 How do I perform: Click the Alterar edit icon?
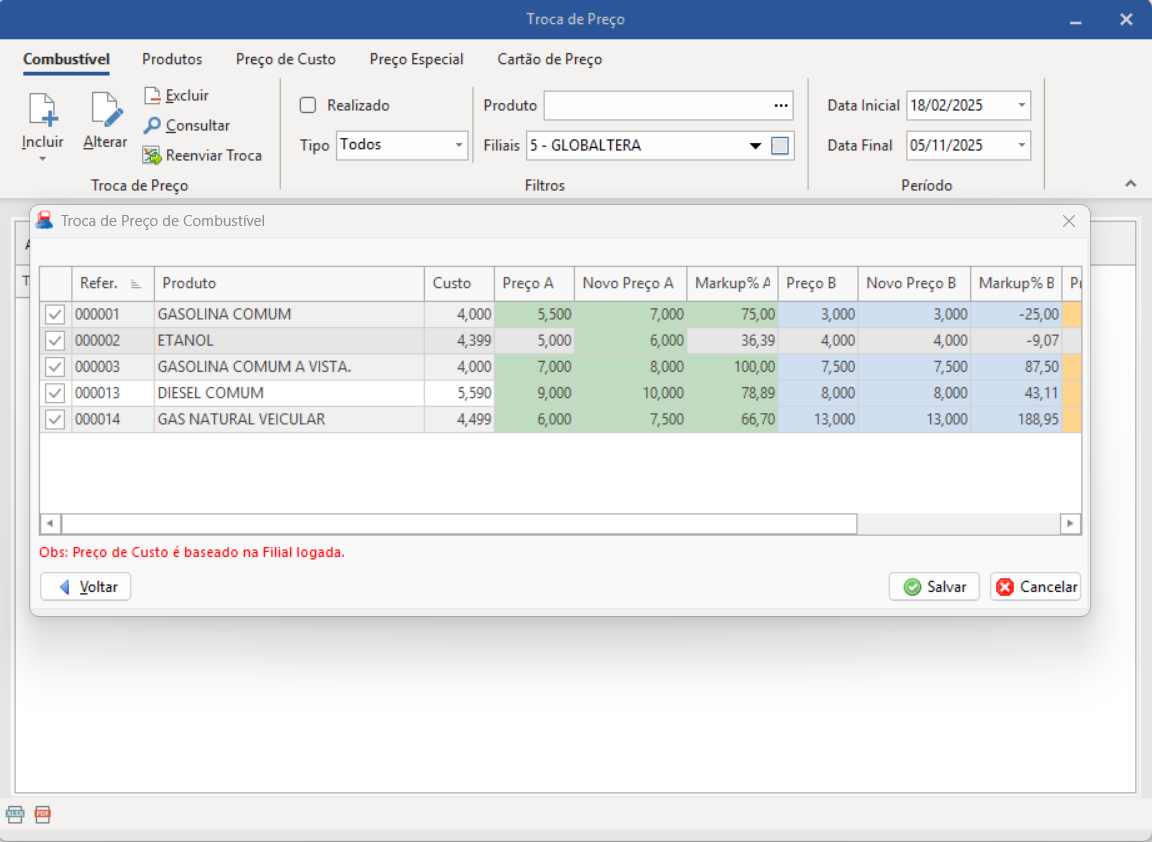(105, 110)
